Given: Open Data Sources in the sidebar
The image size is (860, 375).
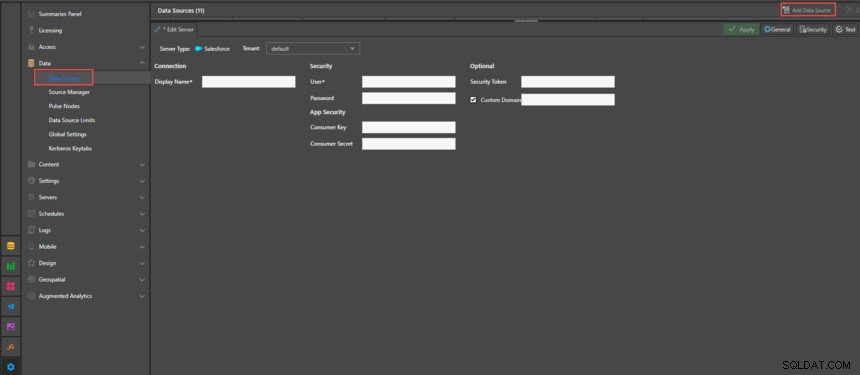Looking at the screenshot, I should pyautogui.click(x=64, y=78).
